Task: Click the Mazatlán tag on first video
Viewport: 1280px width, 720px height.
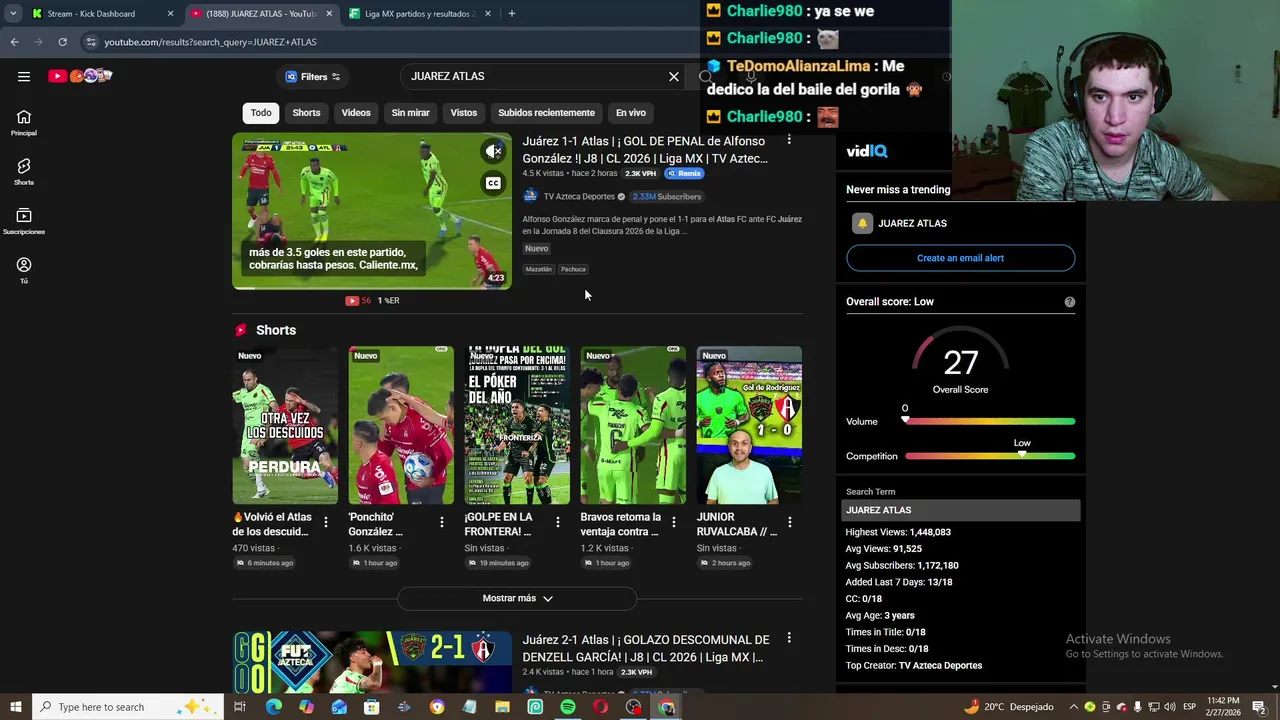Action: click(x=538, y=269)
